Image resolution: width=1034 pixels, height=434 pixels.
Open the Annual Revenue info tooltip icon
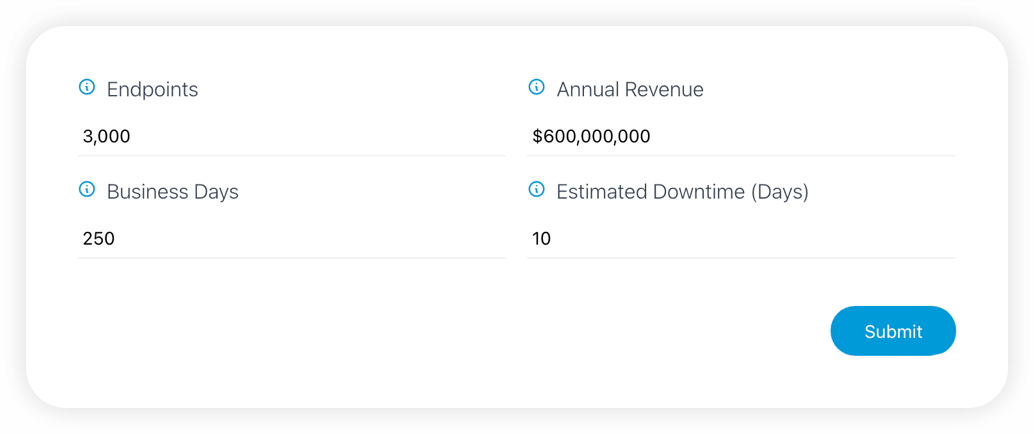(537, 87)
